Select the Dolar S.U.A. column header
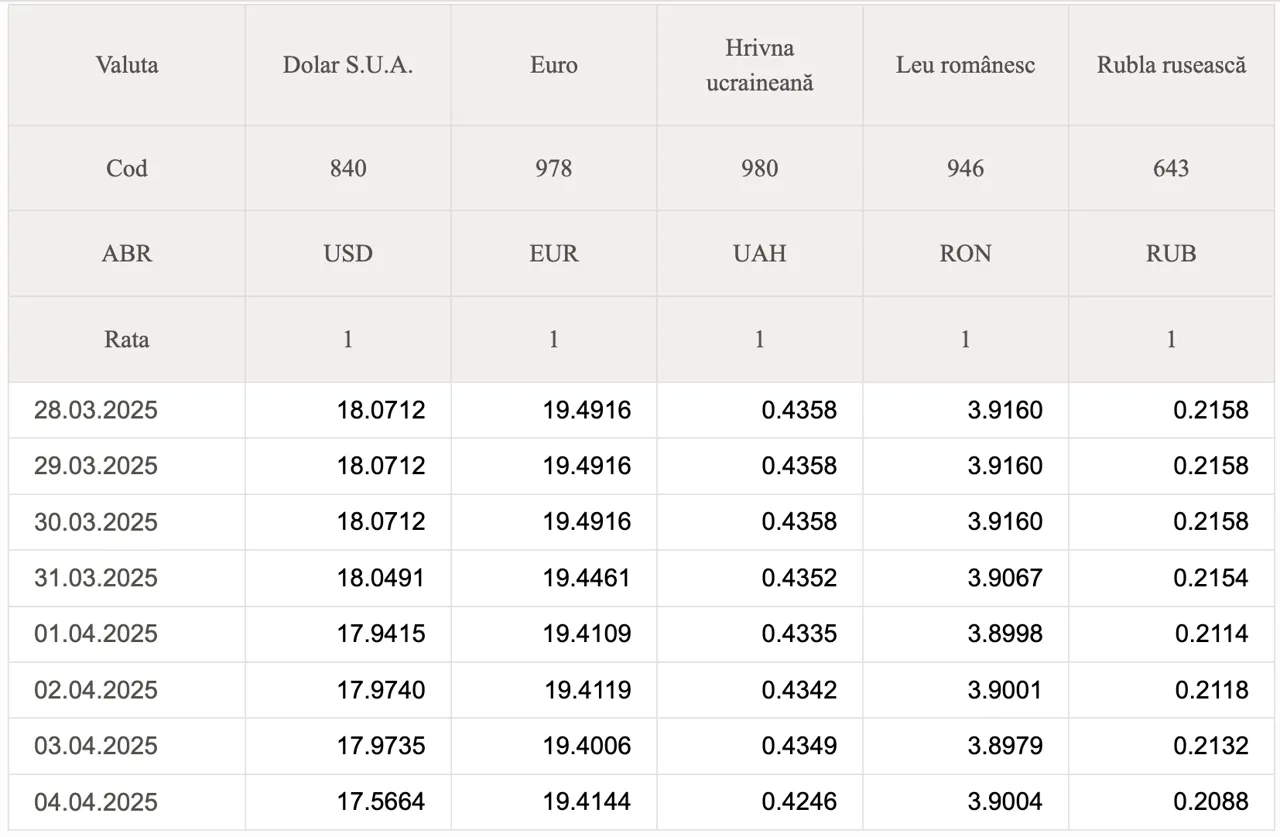Viewport: 1280px width, 837px height. point(348,65)
